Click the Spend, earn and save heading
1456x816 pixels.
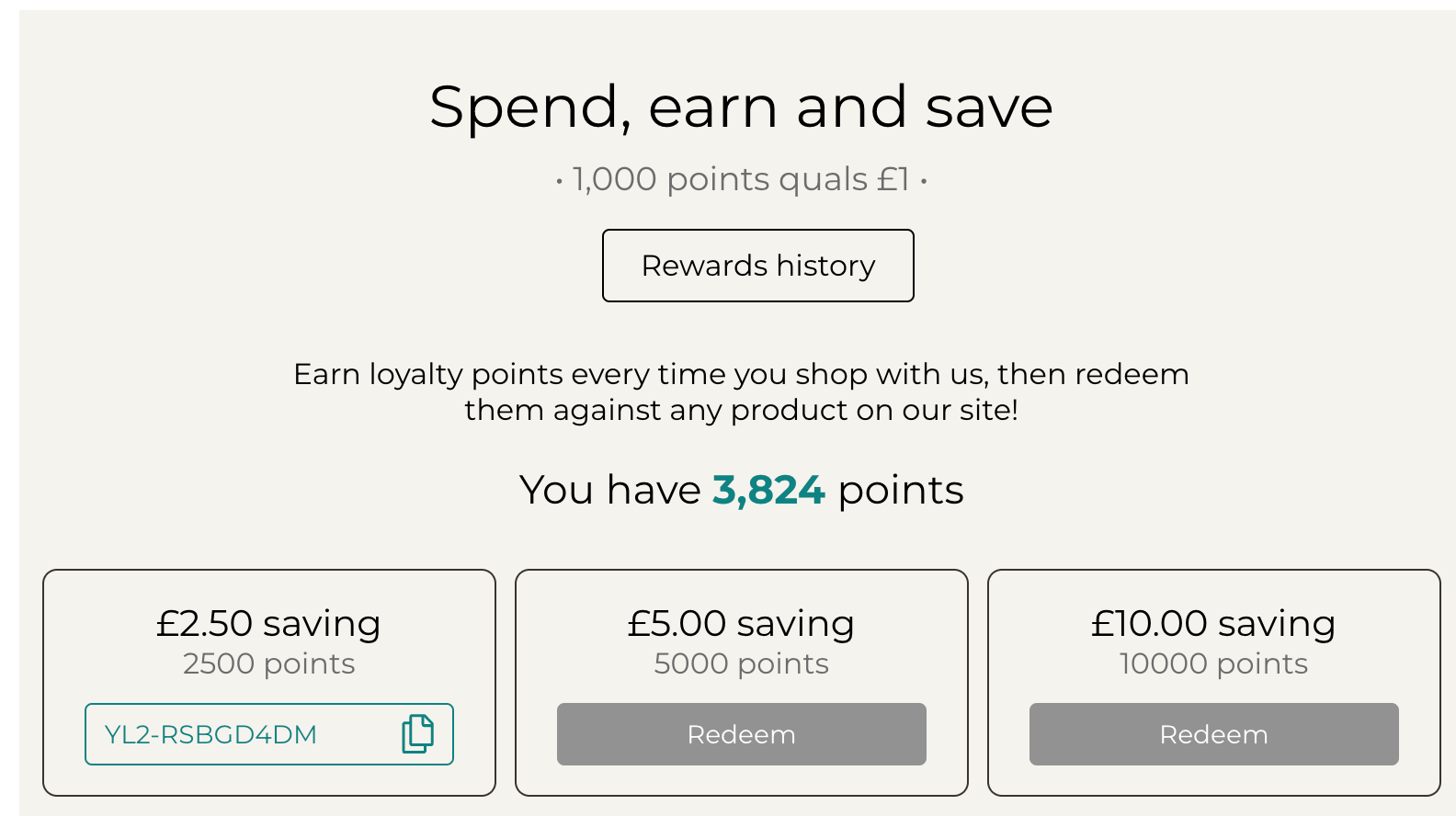741,107
